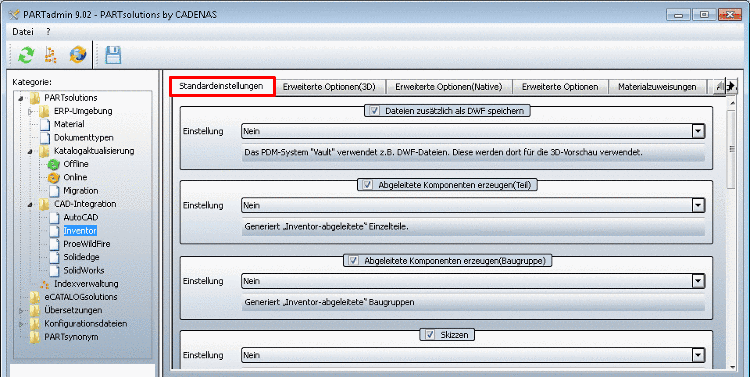Open Einstellung dropdown for DWF speichern
The image size is (750, 377).
(698, 131)
